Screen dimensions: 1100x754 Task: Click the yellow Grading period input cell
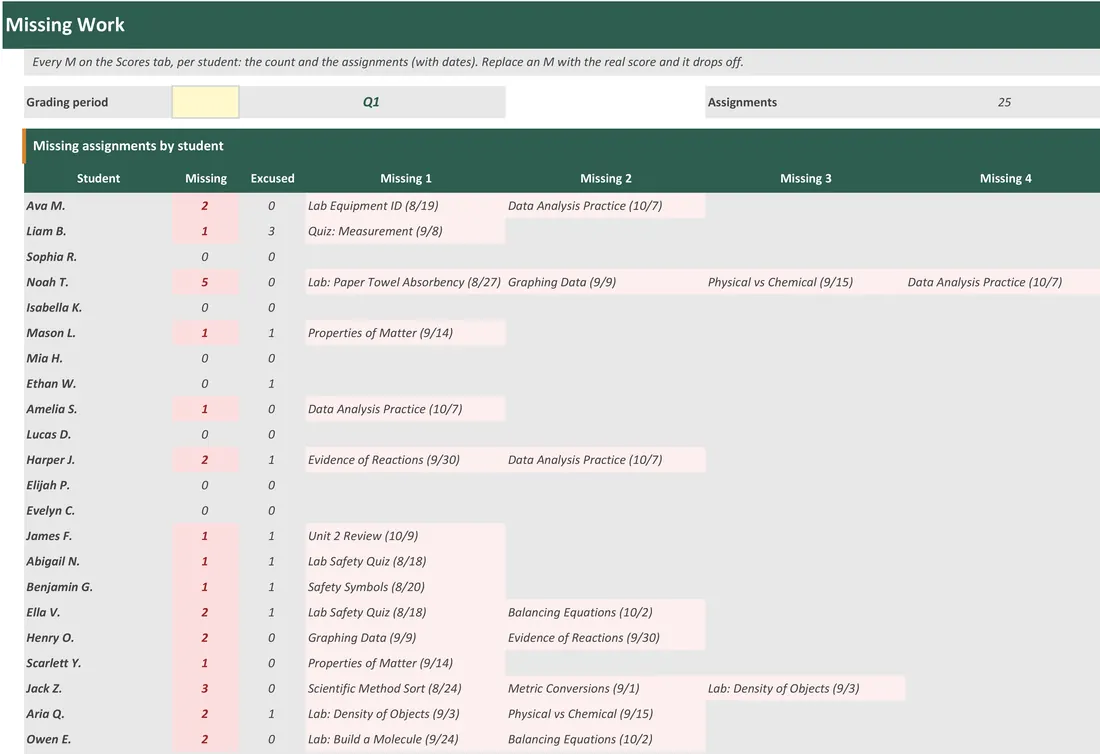205,102
